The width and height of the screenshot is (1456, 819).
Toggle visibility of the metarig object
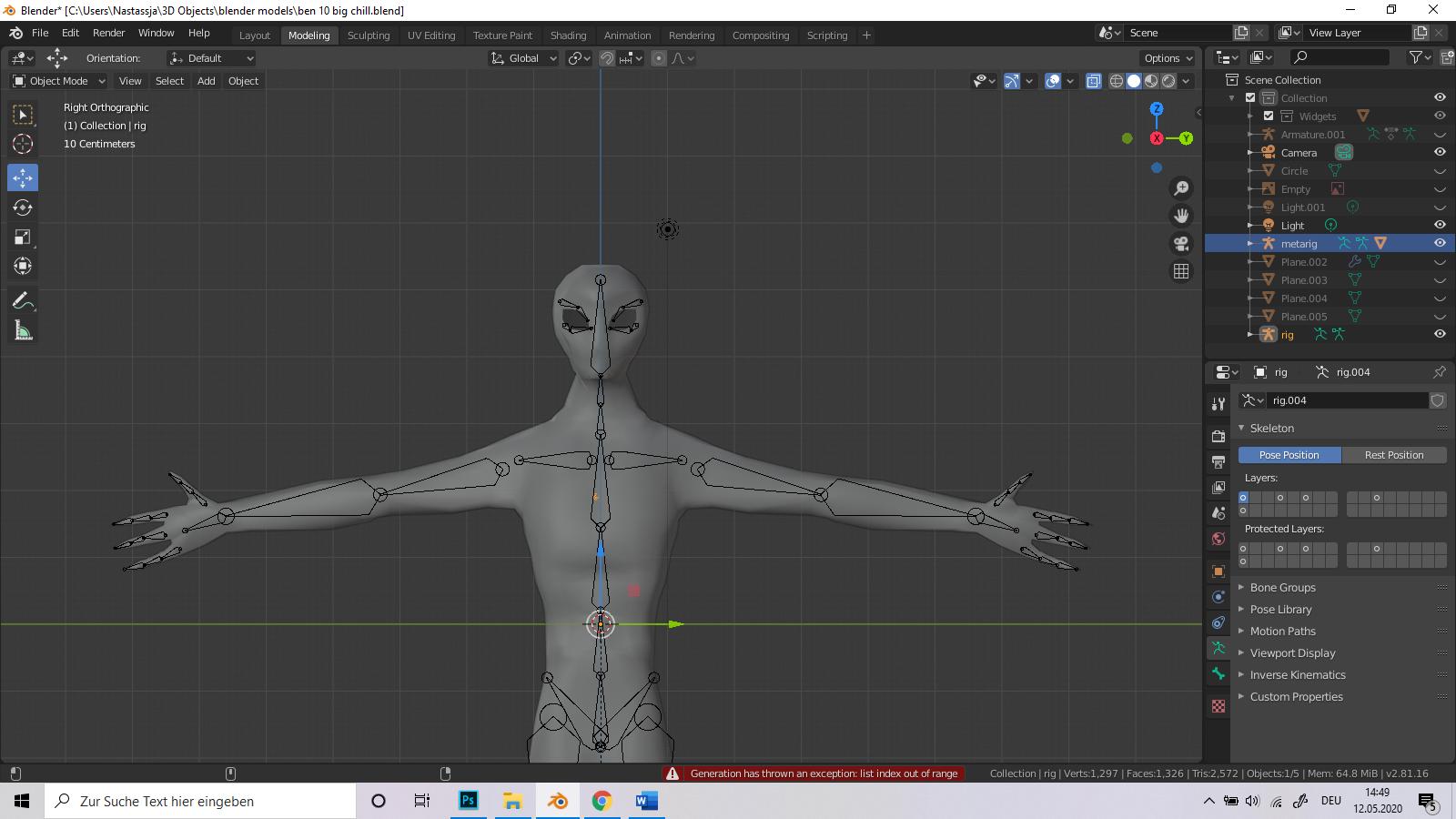1440,243
